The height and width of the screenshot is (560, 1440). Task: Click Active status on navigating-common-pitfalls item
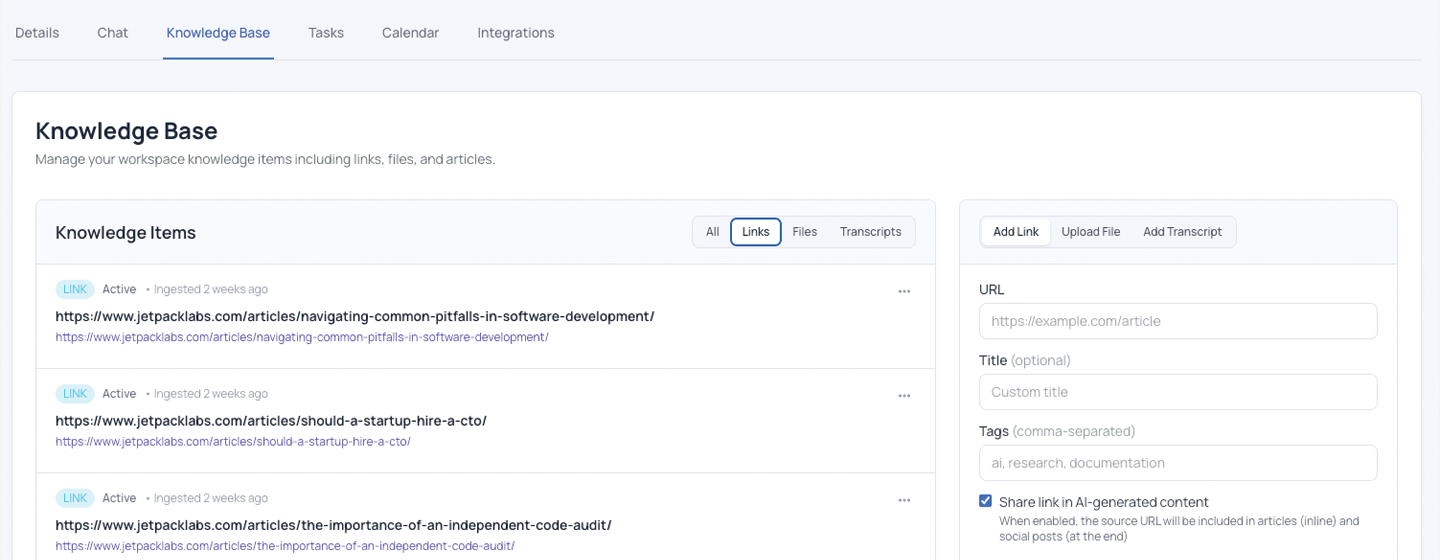(x=119, y=289)
